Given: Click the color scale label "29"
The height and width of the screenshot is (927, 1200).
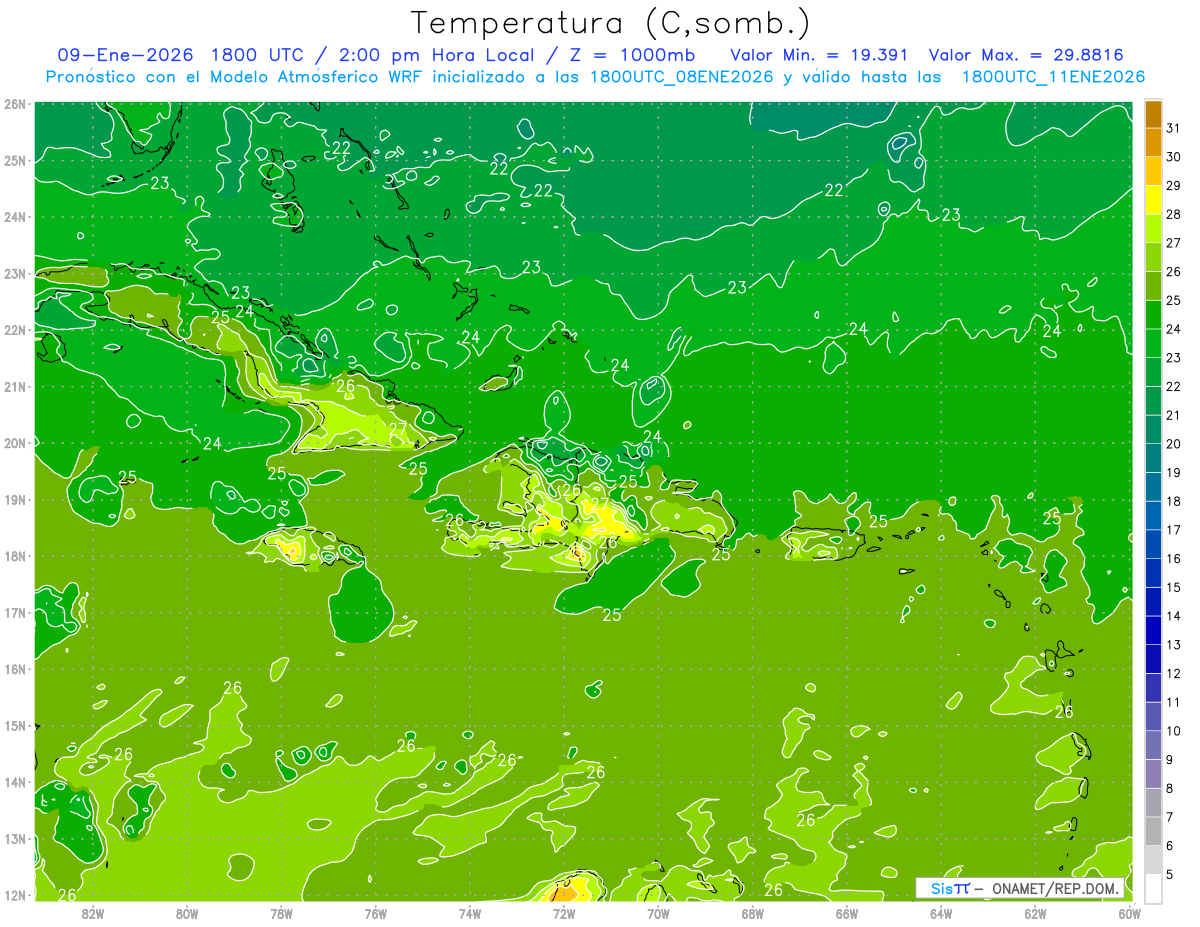Looking at the screenshot, I should (x=1174, y=186).
